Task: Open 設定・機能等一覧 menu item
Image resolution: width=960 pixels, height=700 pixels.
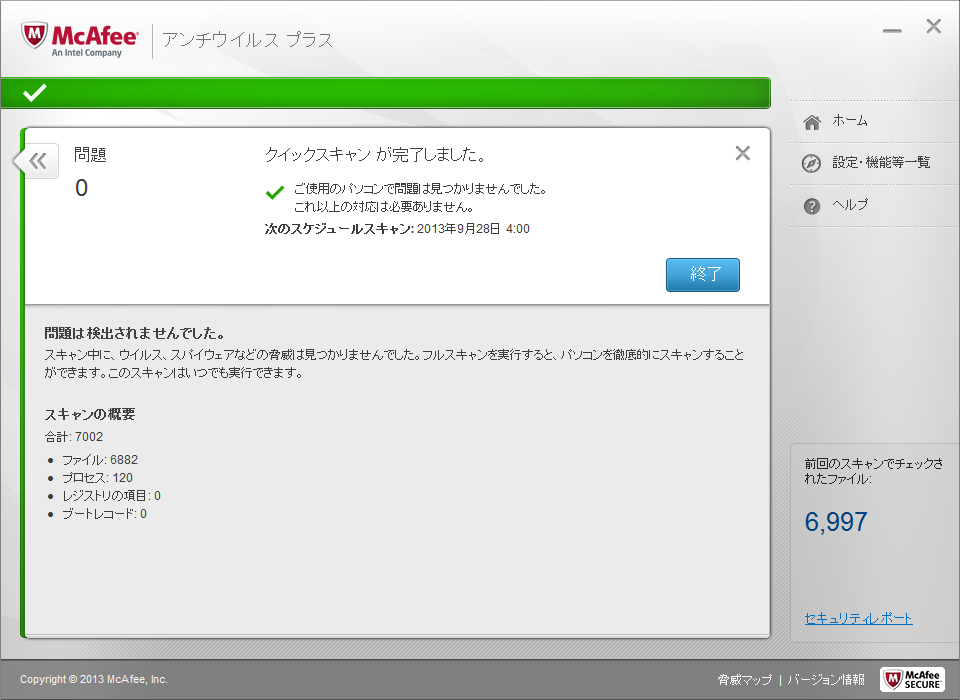Action: [x=881, y=162]
